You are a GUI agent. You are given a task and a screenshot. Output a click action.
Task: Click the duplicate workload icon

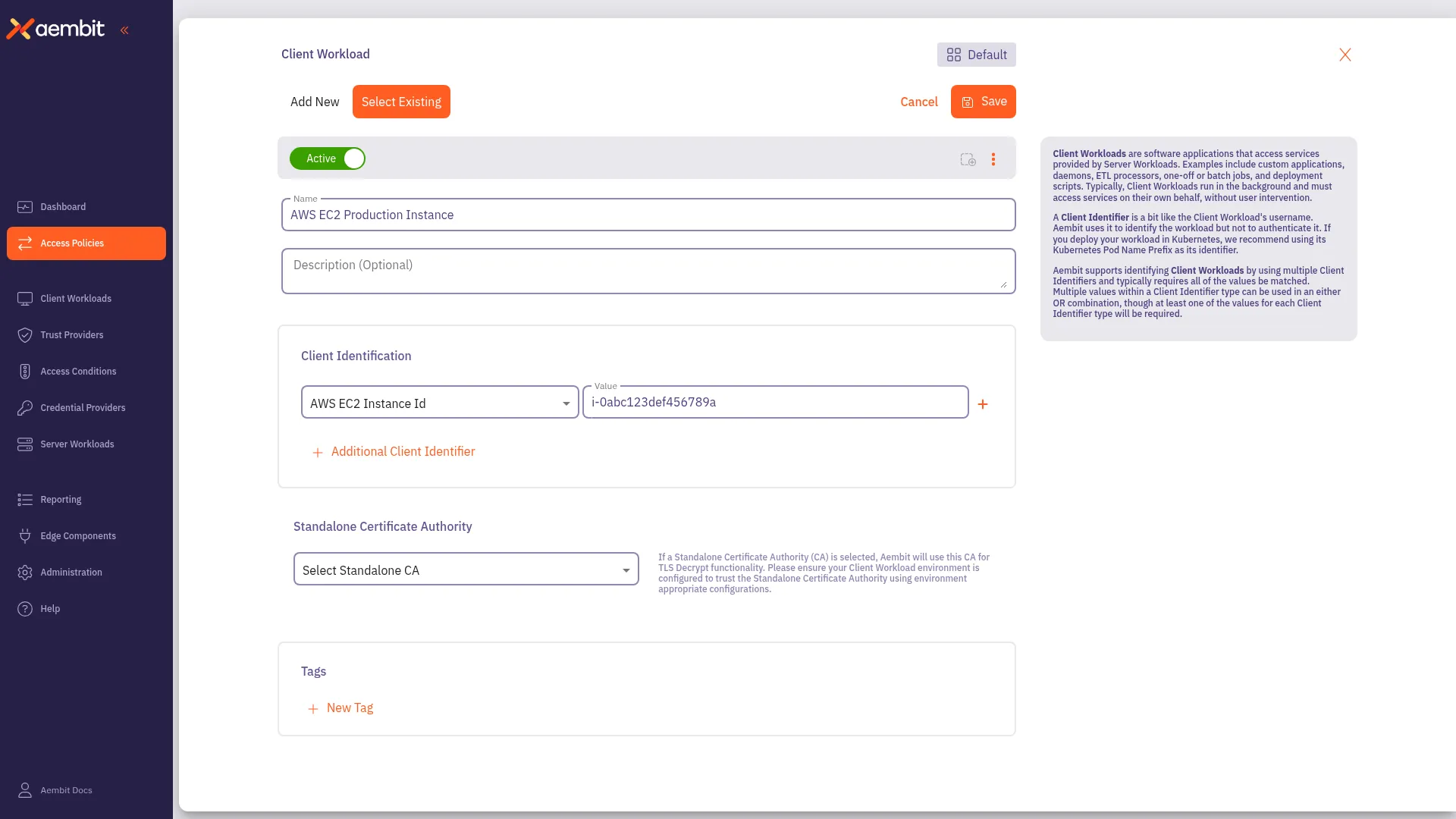968,159
